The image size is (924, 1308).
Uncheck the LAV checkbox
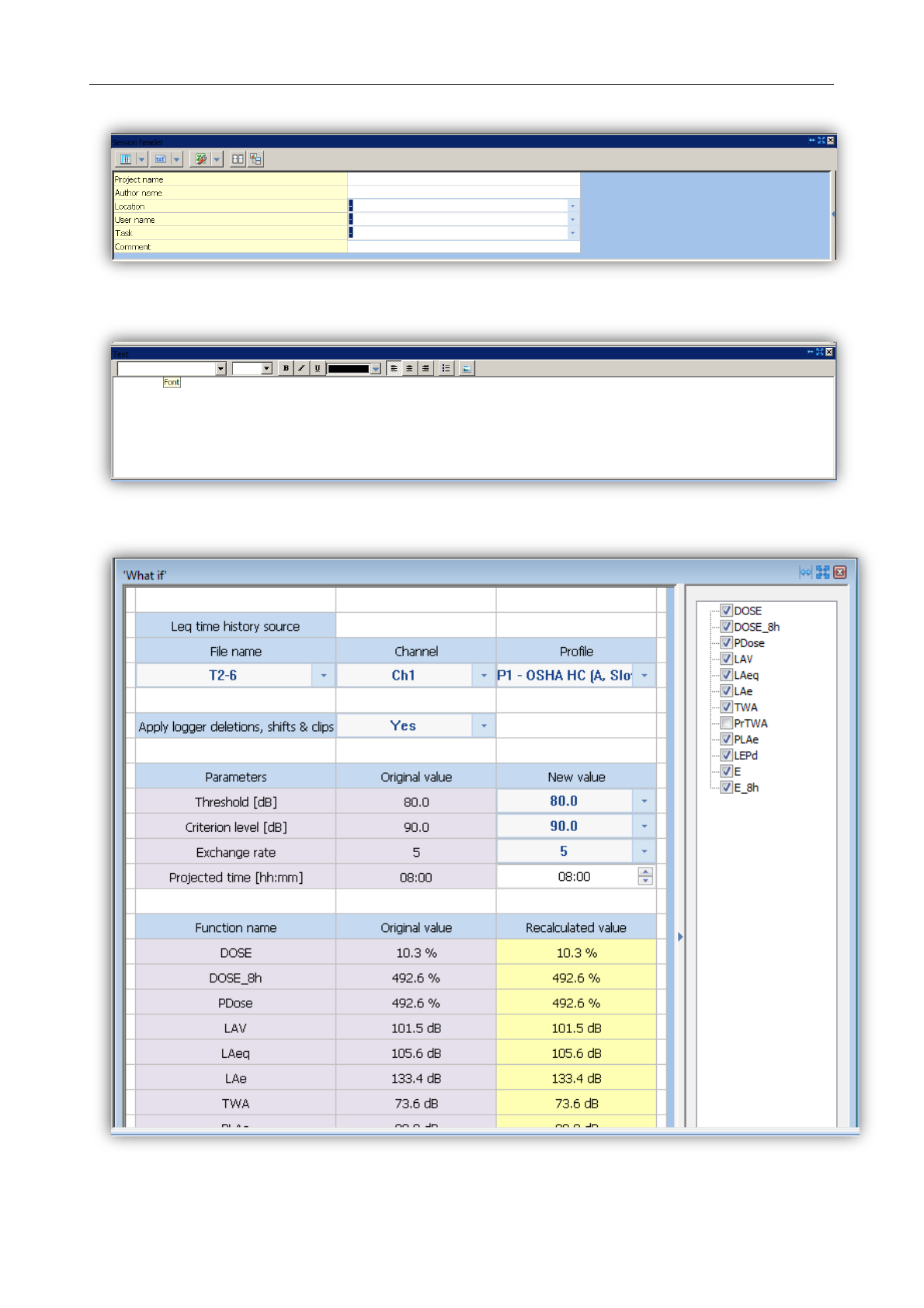pos(727,659)
